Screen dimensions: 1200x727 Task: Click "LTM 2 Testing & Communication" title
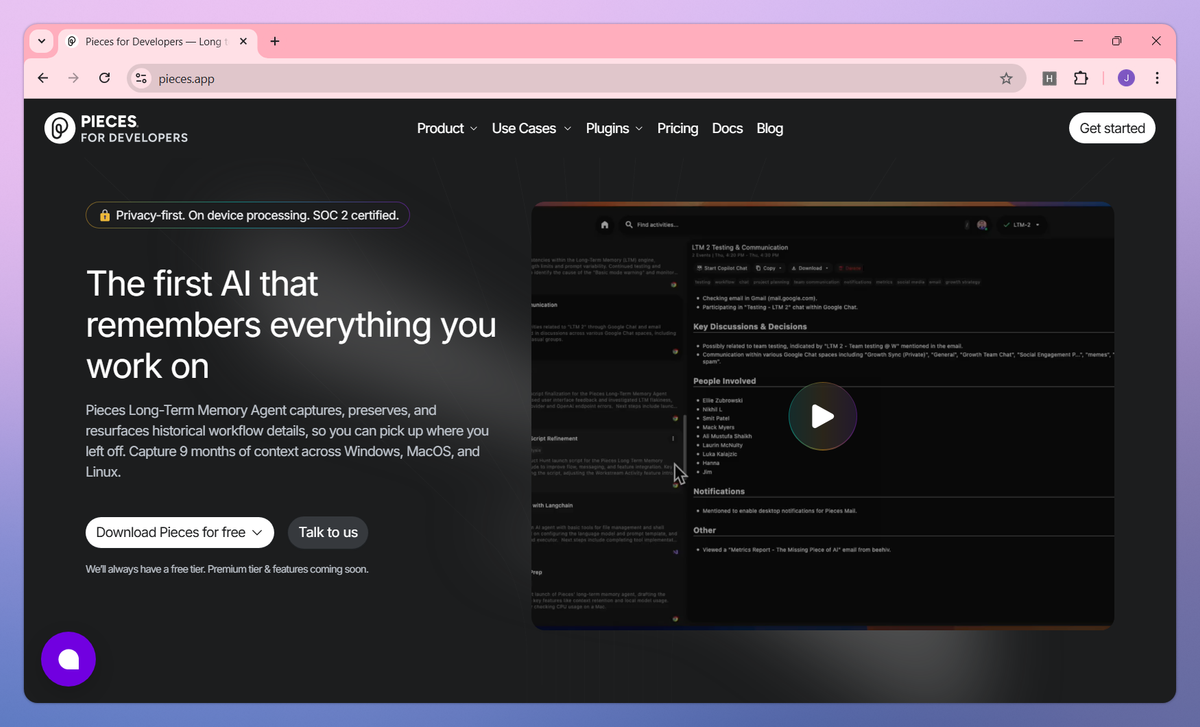(740, 247)
